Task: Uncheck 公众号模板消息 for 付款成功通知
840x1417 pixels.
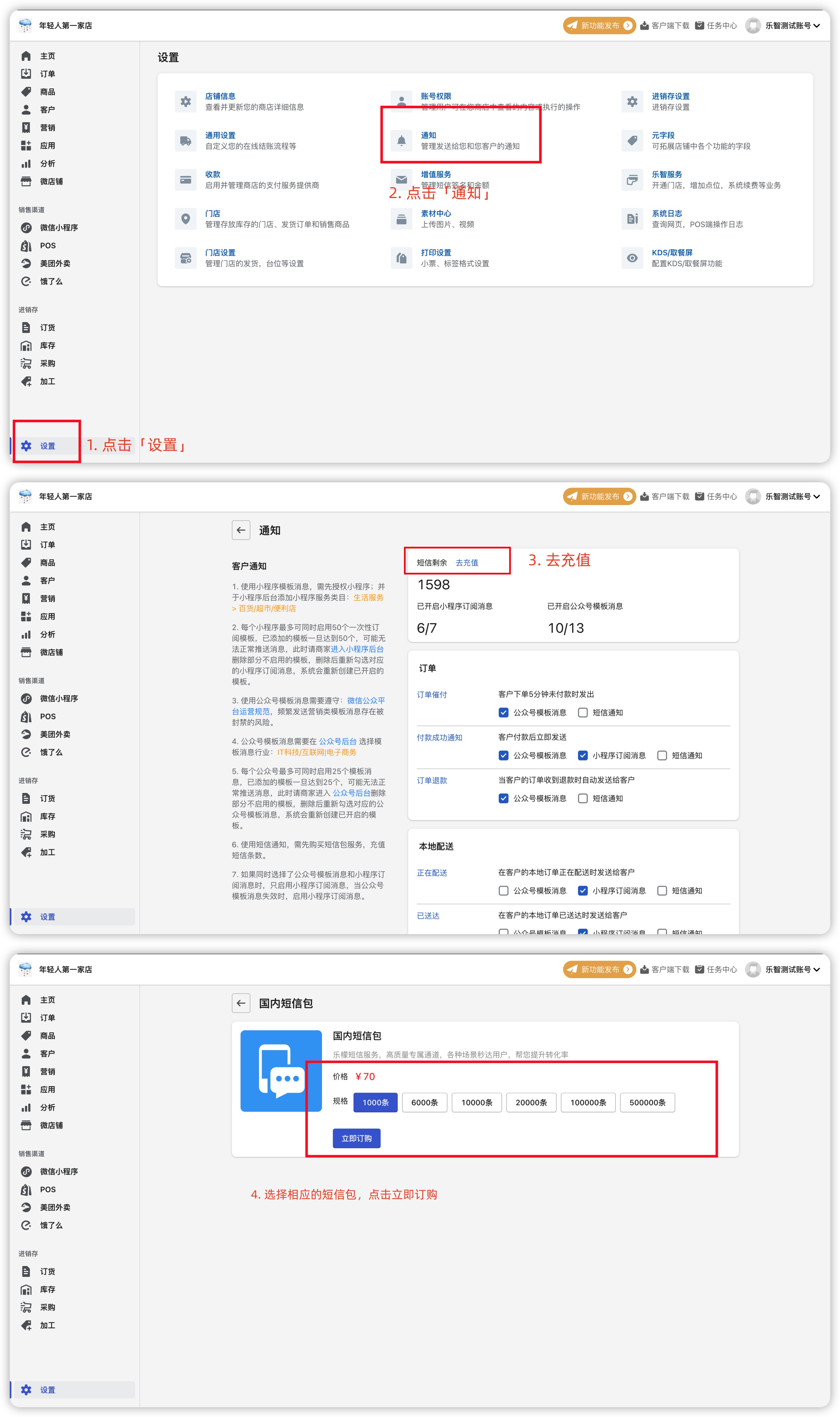Action: [x=503, y=755]
